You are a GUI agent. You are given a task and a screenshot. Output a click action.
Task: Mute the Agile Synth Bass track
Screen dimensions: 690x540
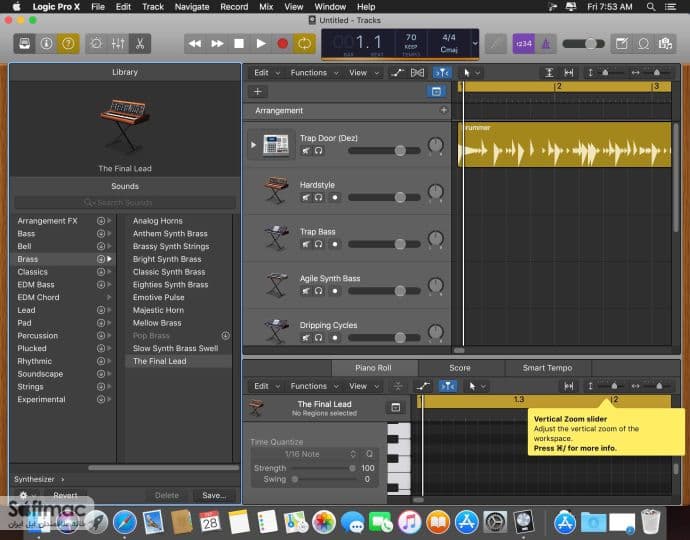pyautogui.click(x=305, y=291)
